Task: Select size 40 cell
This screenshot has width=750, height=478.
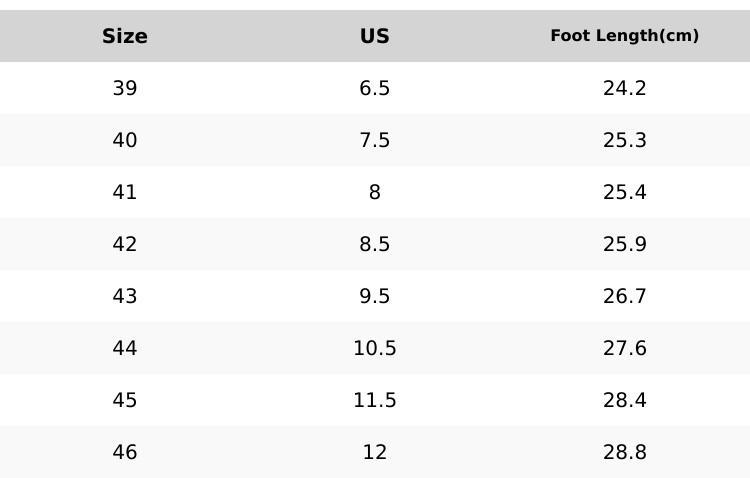Action: [125, 140]
